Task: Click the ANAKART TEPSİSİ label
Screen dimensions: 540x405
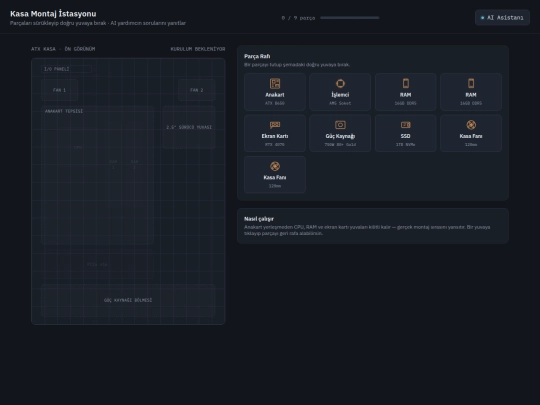Action: click(x=64, y=111)
